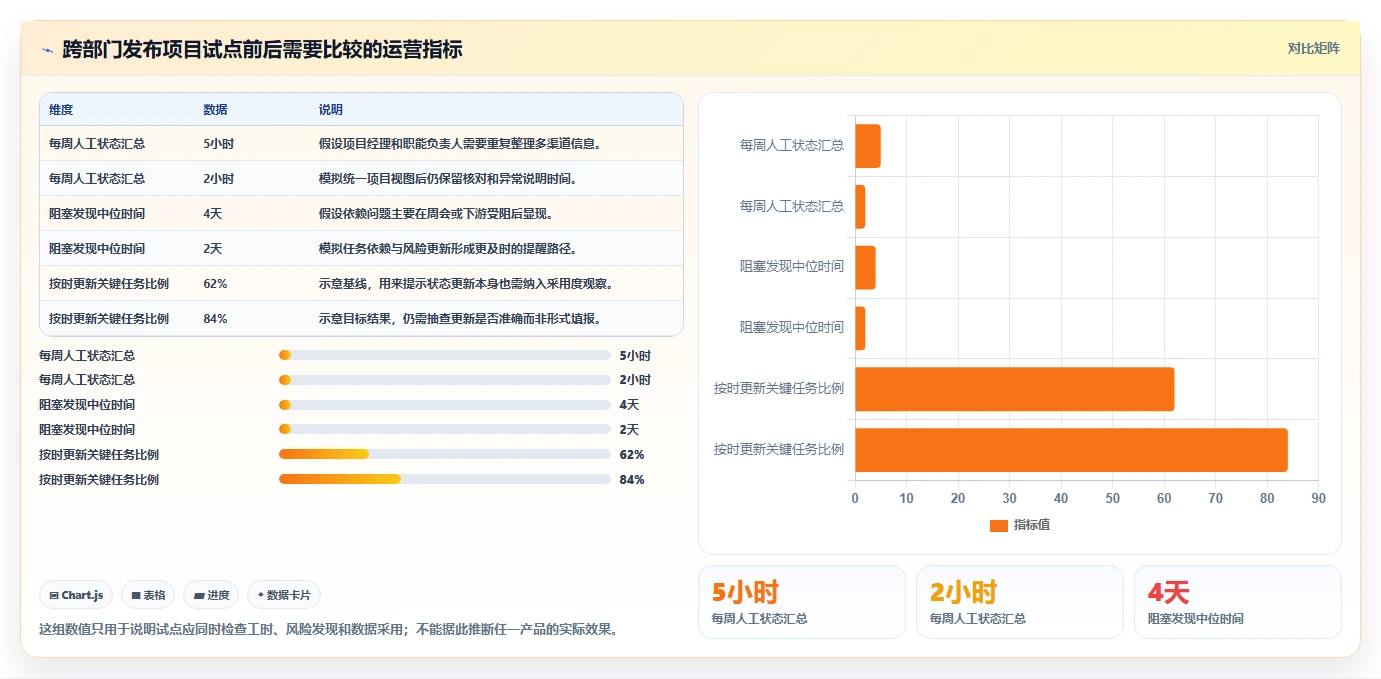Screen dimensions: 1381x679
Task: Click description starting 假设依赖问题主要在周会
Action: pos(436,214)
